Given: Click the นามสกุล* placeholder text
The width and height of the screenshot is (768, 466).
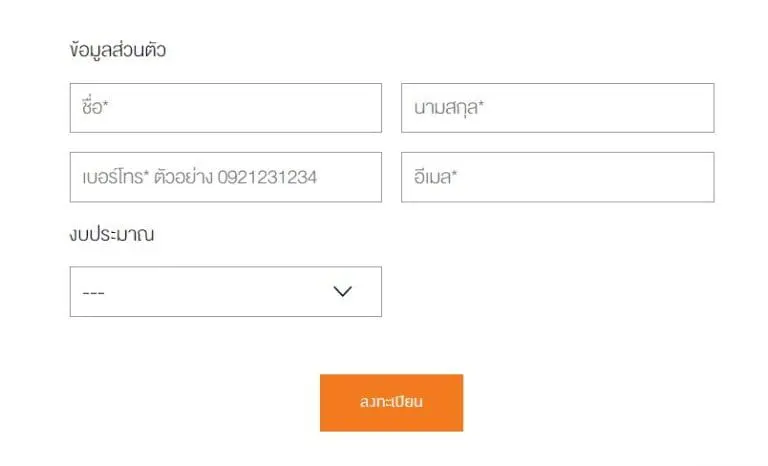Looking at the screenshot, I should (x=449, y=107).
